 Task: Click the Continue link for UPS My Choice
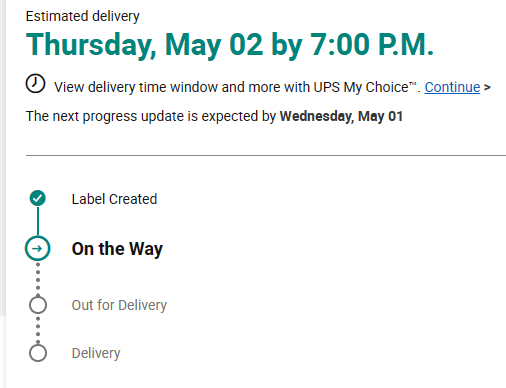[452, 87]
